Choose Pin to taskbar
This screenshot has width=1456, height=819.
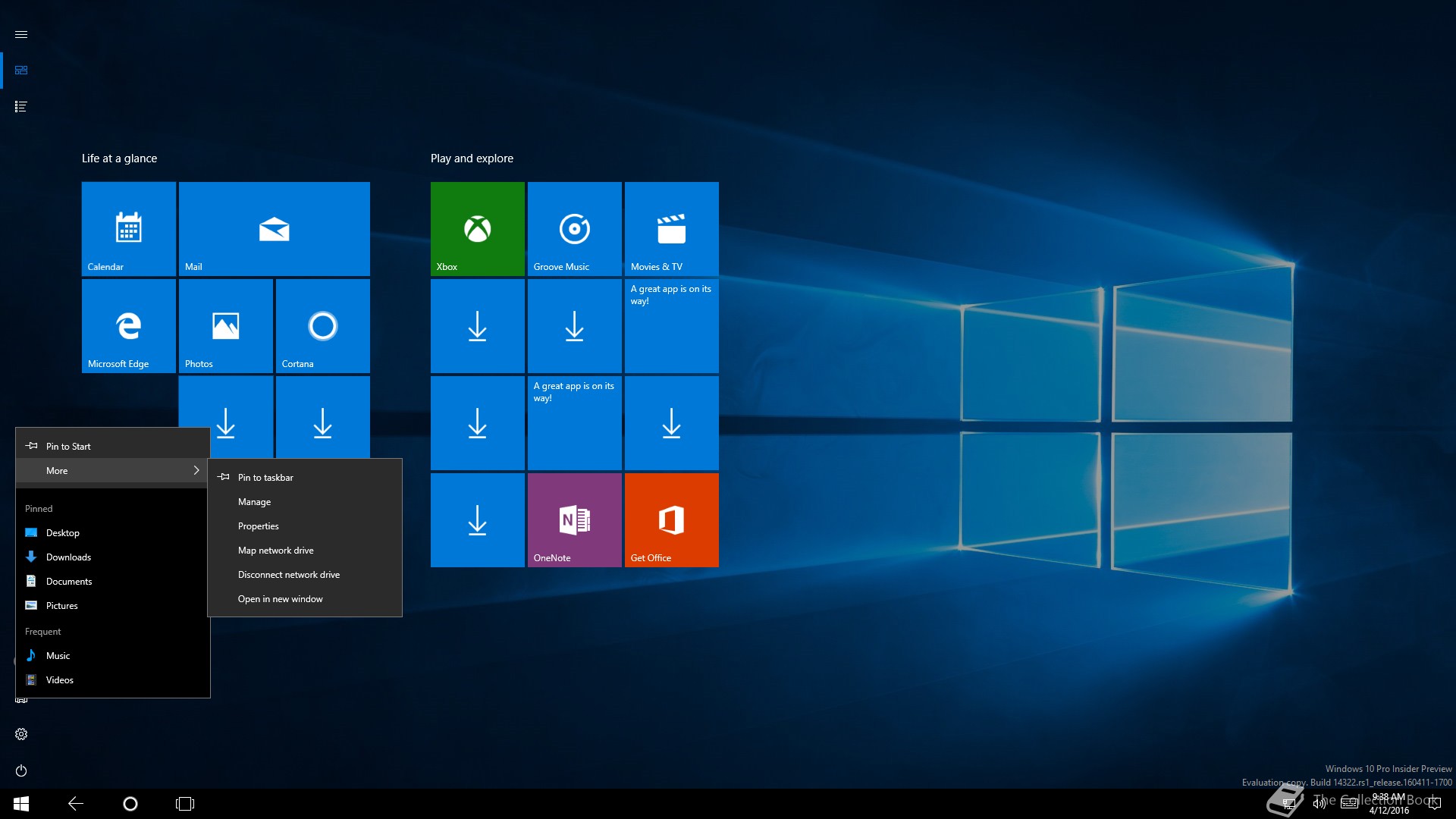click(305, 478)
